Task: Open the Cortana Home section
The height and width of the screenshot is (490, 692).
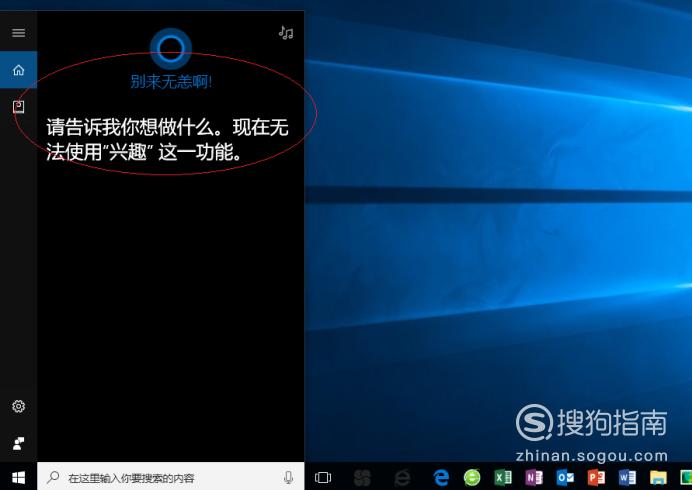Action: pos(19,70)
